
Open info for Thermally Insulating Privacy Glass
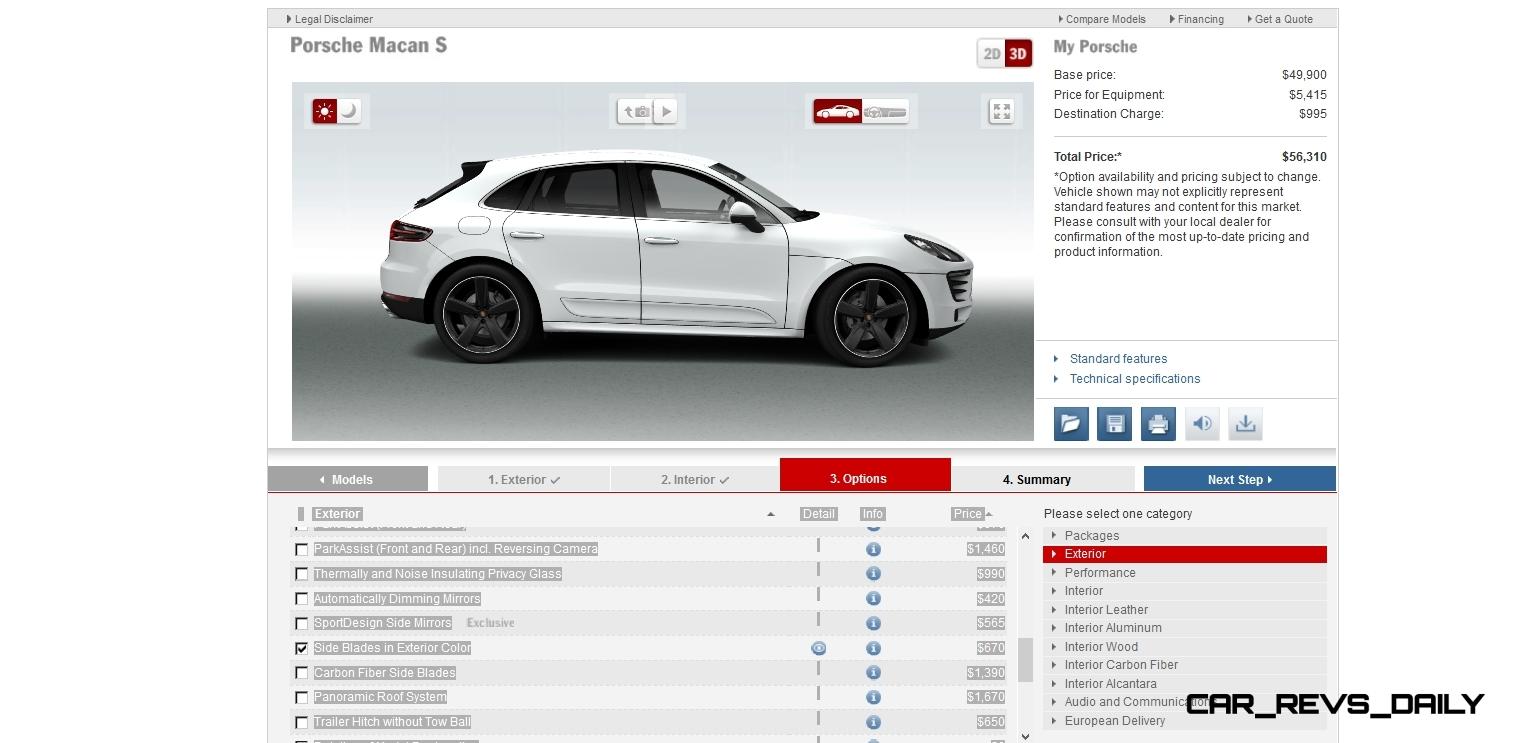[x=873, y=574]
